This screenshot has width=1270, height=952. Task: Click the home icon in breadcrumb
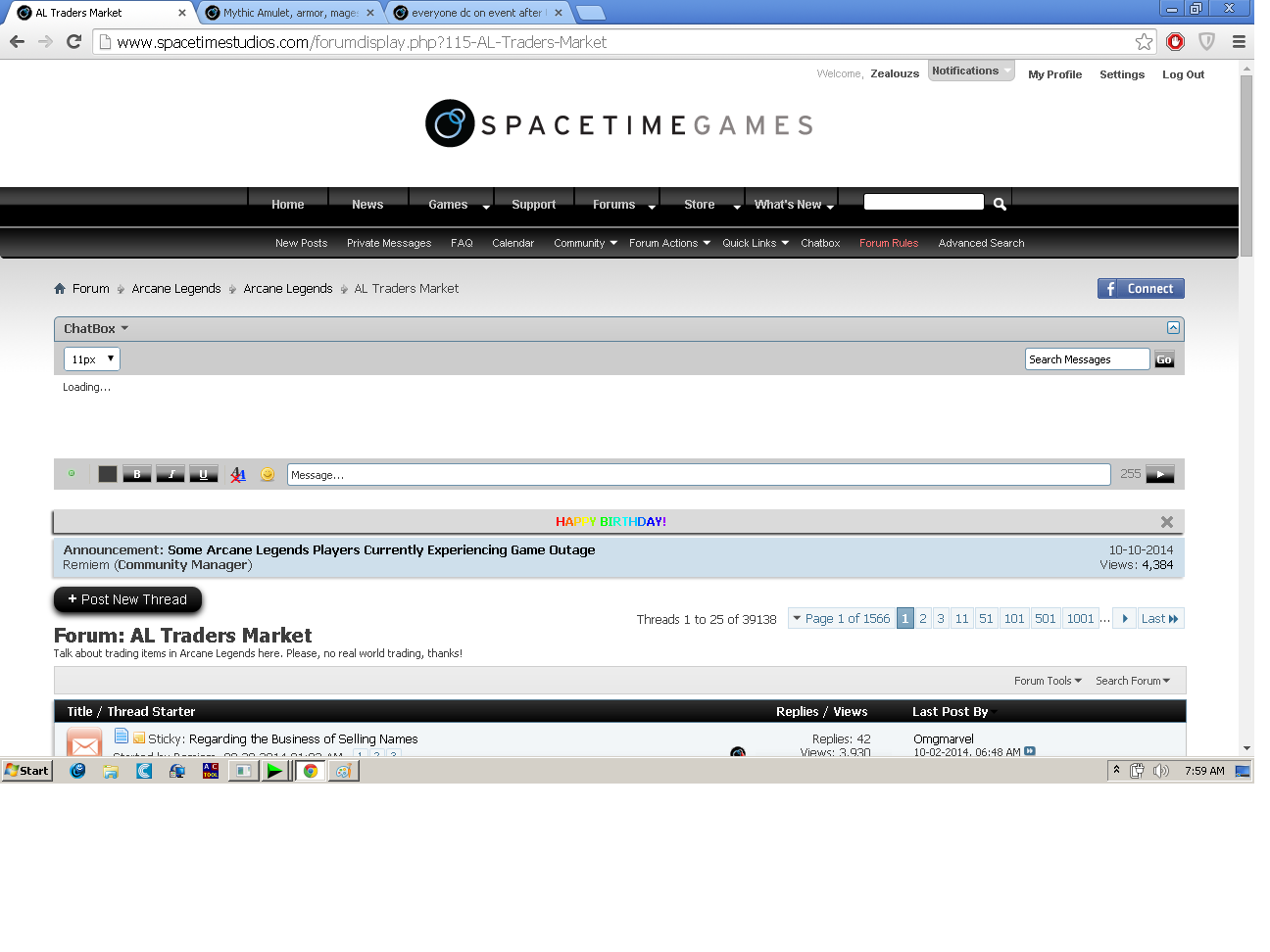click(60, 288)
